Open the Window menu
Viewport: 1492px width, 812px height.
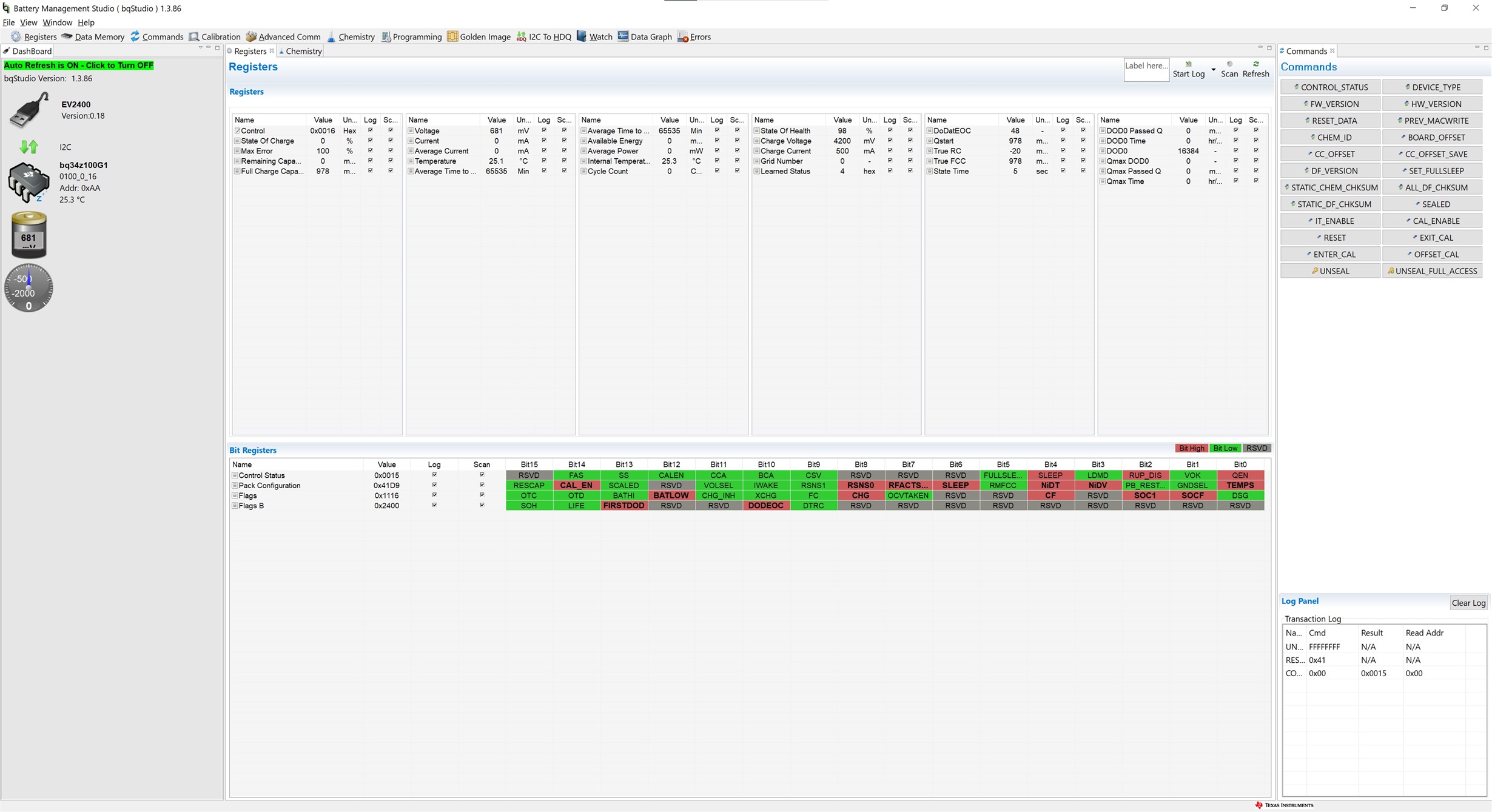(x=57, y=22)
